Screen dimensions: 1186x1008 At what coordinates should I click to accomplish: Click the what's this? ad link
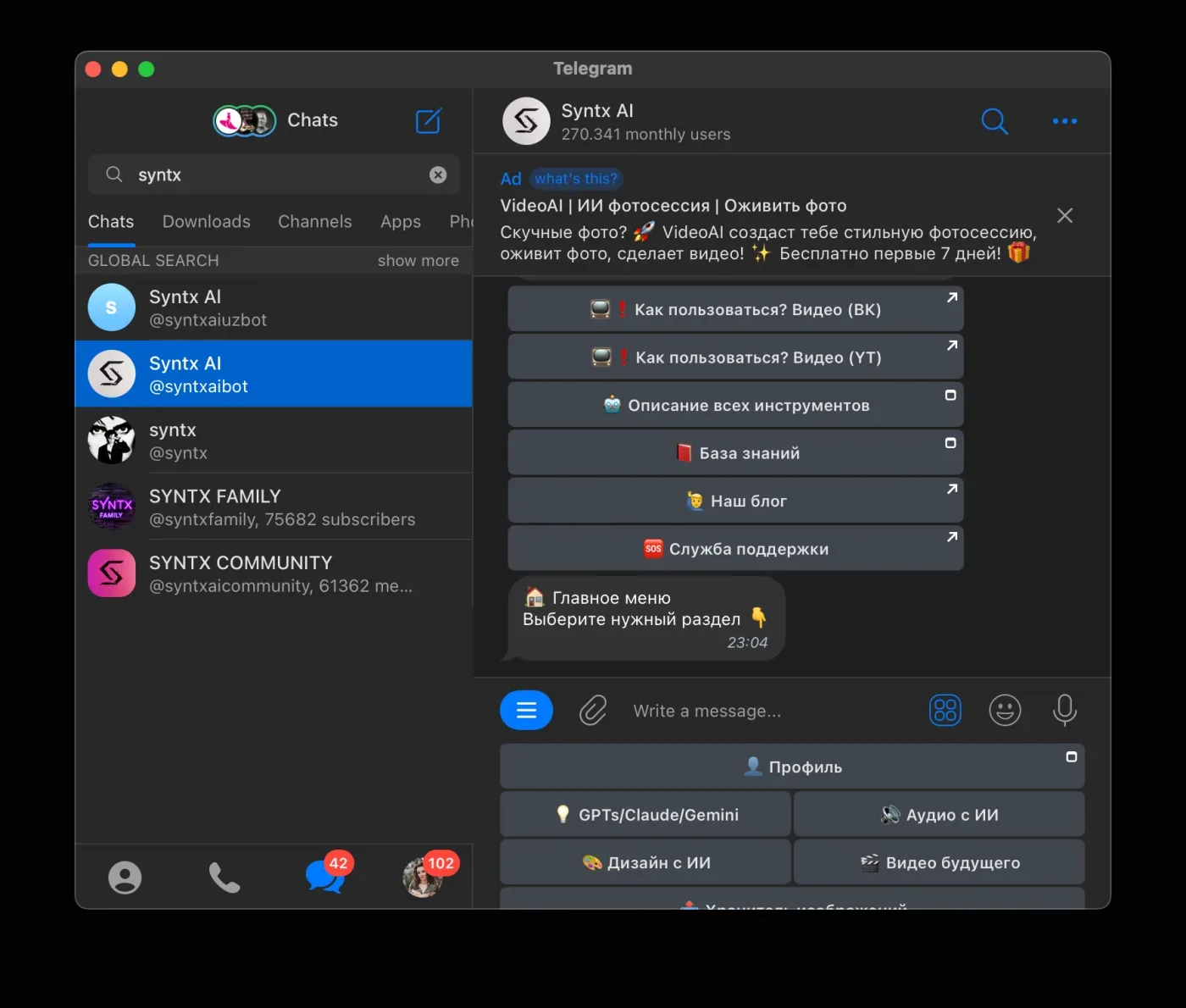576,179
